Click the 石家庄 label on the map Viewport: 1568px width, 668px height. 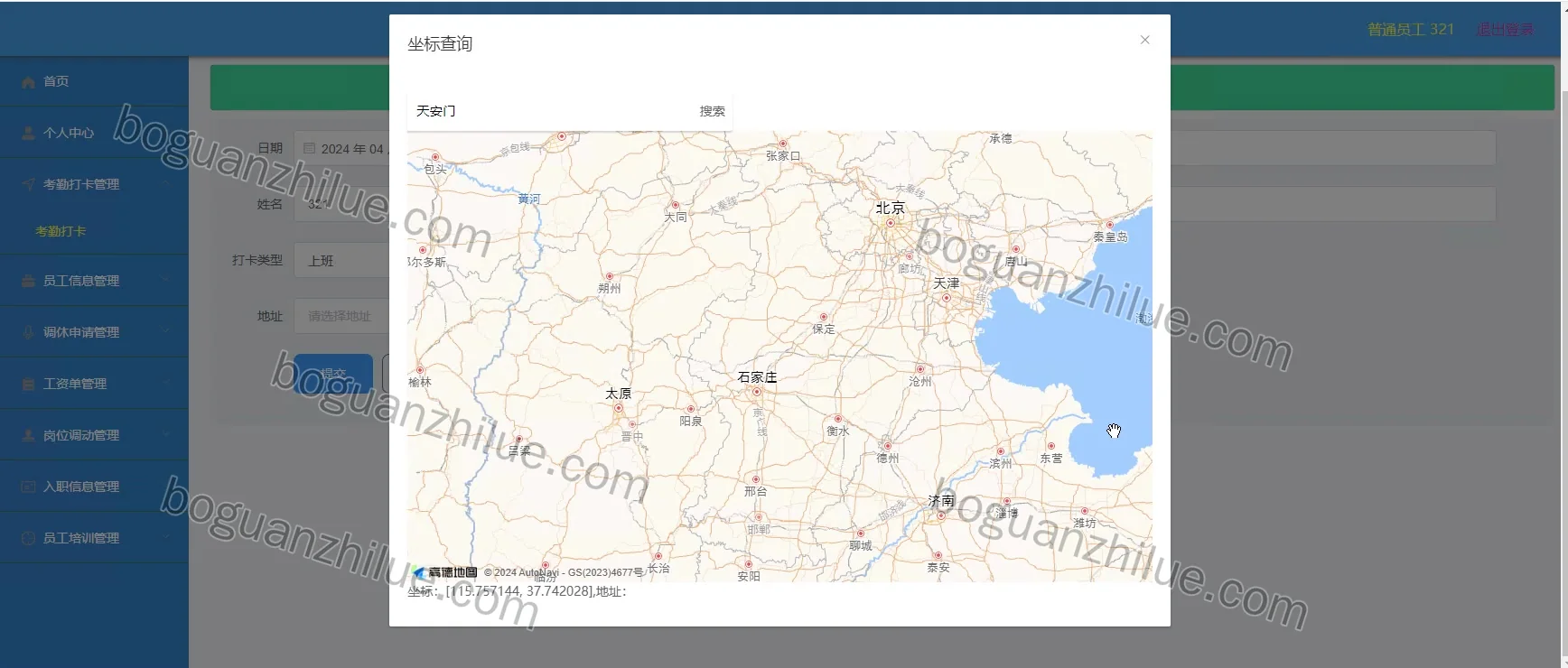click(757, 377)
